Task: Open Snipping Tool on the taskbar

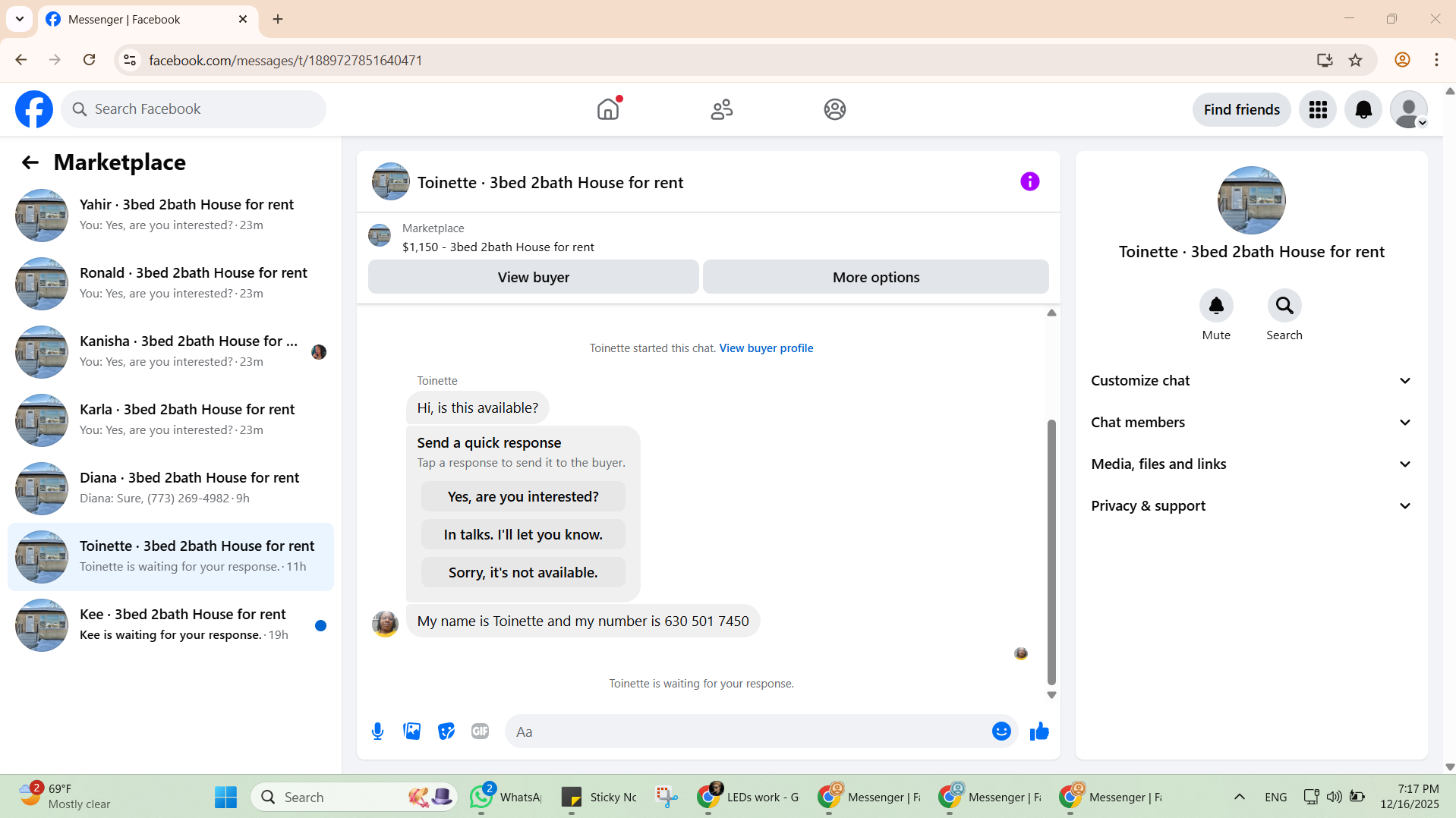Action: (667, 798)
